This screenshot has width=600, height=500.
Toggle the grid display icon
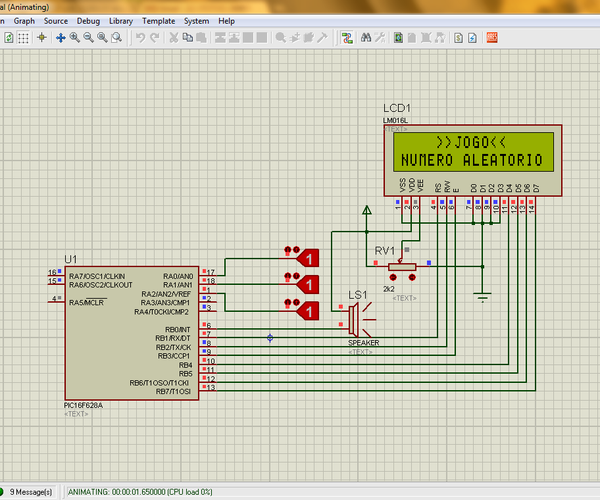coord(22,37)
